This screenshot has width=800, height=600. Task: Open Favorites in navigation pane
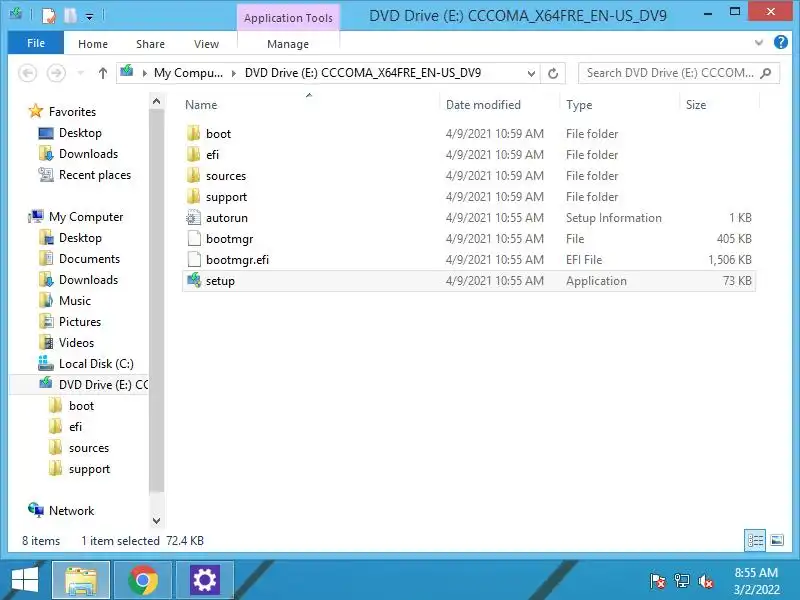click(x=72, y=112)
